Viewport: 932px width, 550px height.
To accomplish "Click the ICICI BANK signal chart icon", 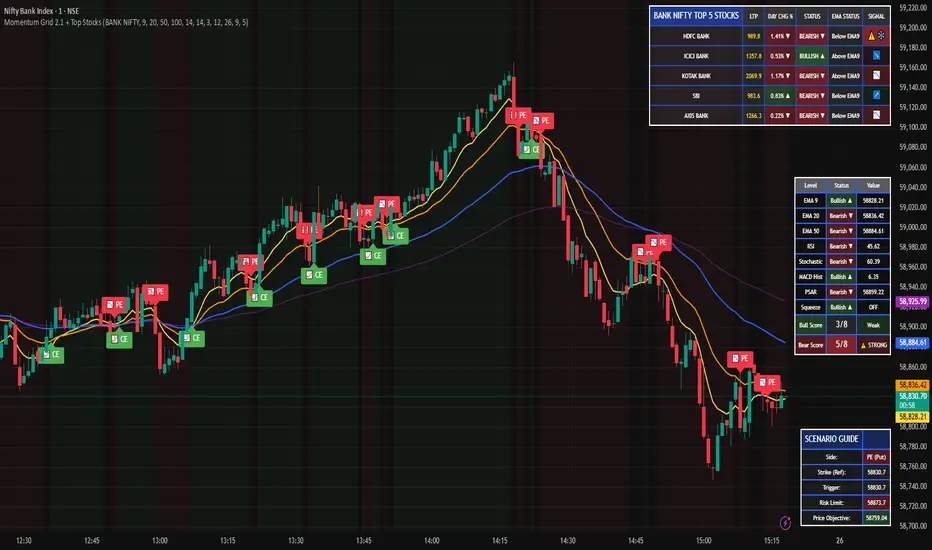I will tap(876, 56).
